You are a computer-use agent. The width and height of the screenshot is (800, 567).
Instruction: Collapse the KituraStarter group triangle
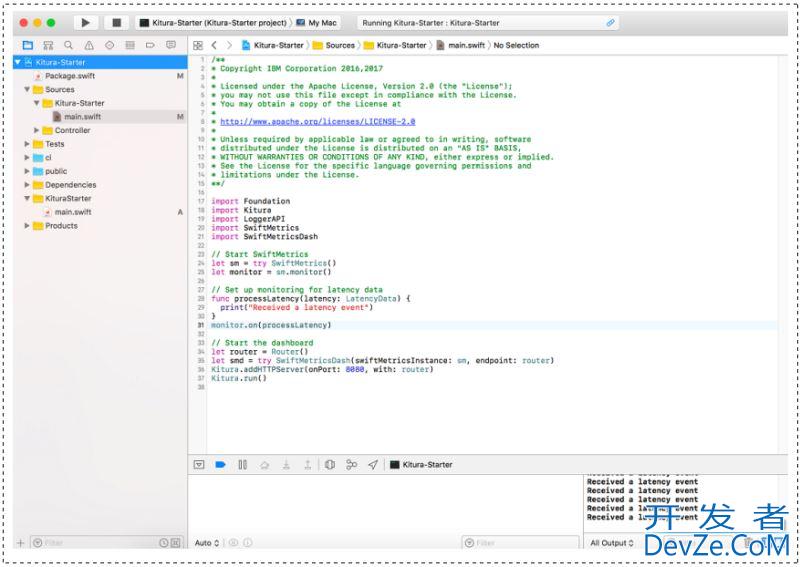pos(27,199)
